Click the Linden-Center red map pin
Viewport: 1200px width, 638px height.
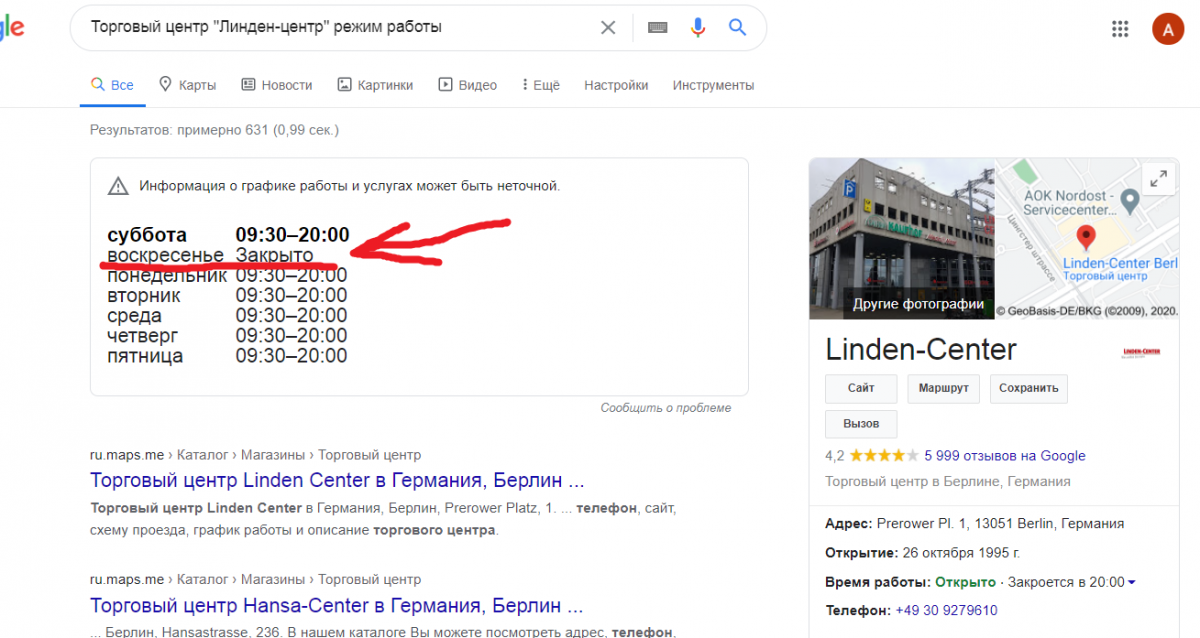coord(1085,238)
